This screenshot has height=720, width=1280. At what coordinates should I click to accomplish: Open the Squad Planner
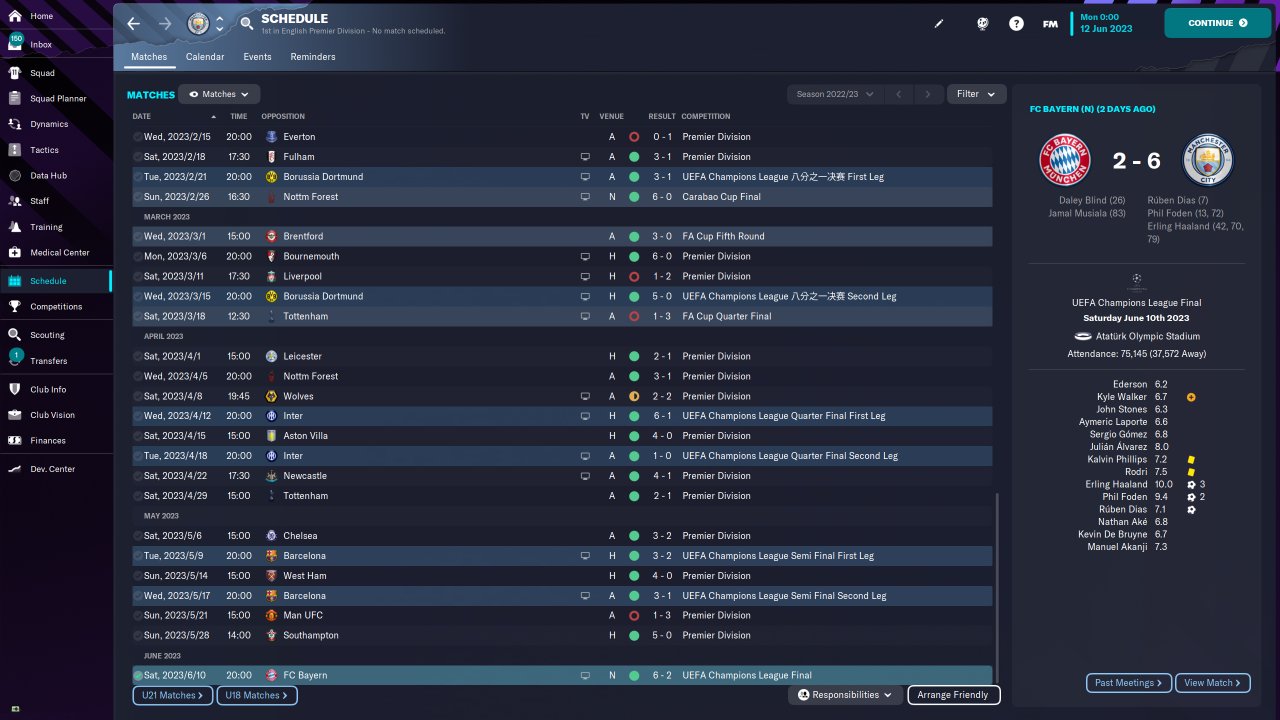[x=58, y=99]
